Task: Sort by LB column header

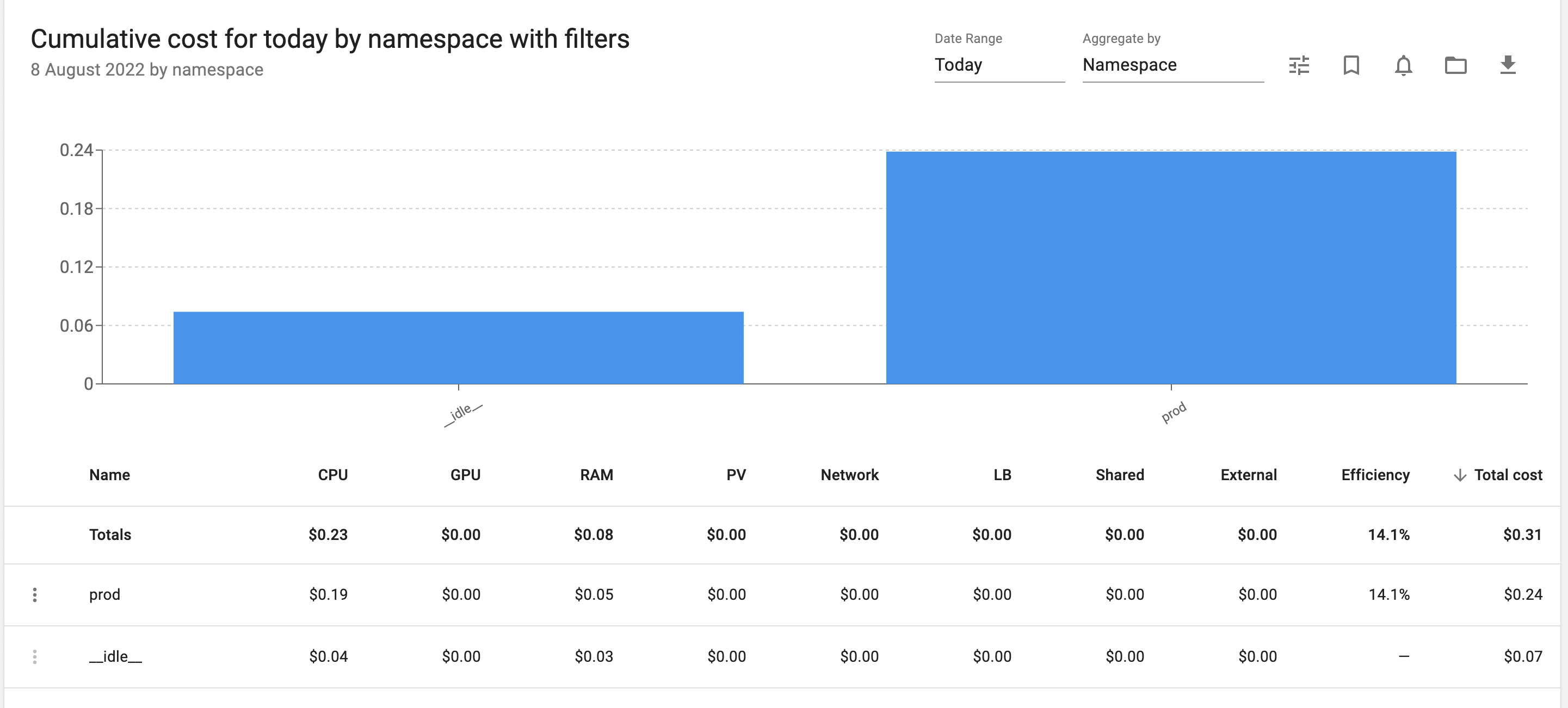Action: tap(1003, 475)
